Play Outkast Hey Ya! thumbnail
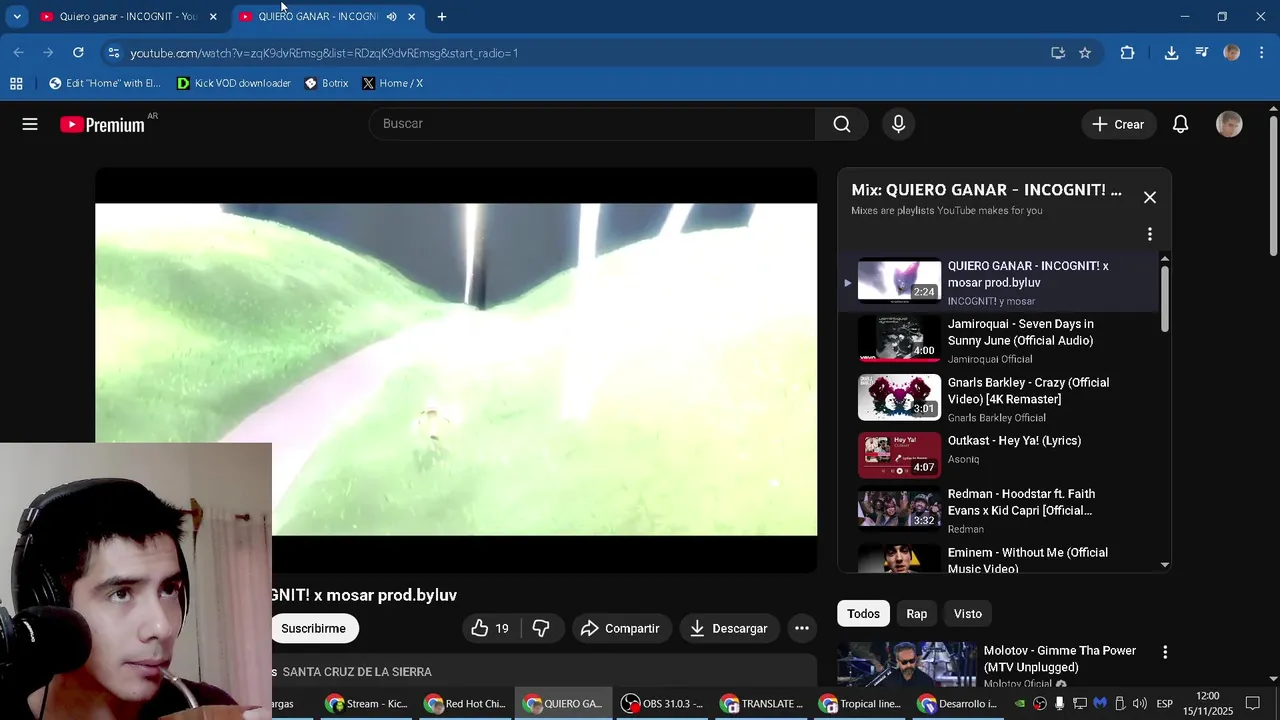Screen dimensions: 1280x720 pyautogui.click(x=899, y=455)
